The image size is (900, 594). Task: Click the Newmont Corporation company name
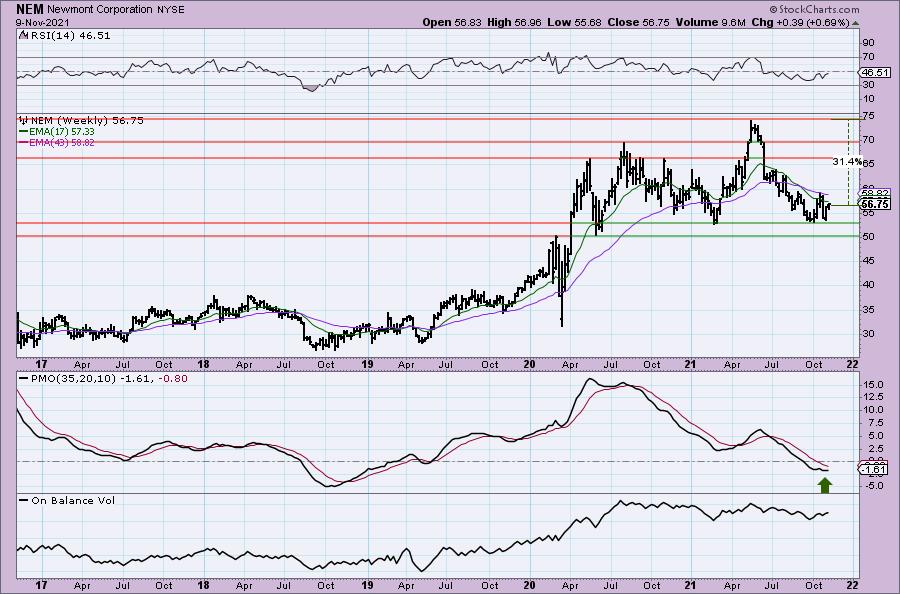(100, 10)
